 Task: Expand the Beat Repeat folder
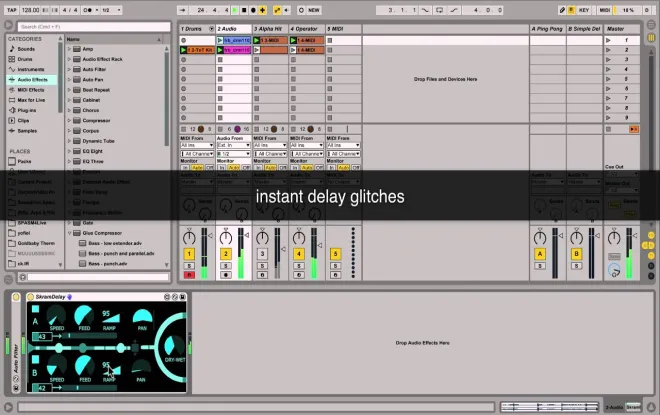pos(69,90)
